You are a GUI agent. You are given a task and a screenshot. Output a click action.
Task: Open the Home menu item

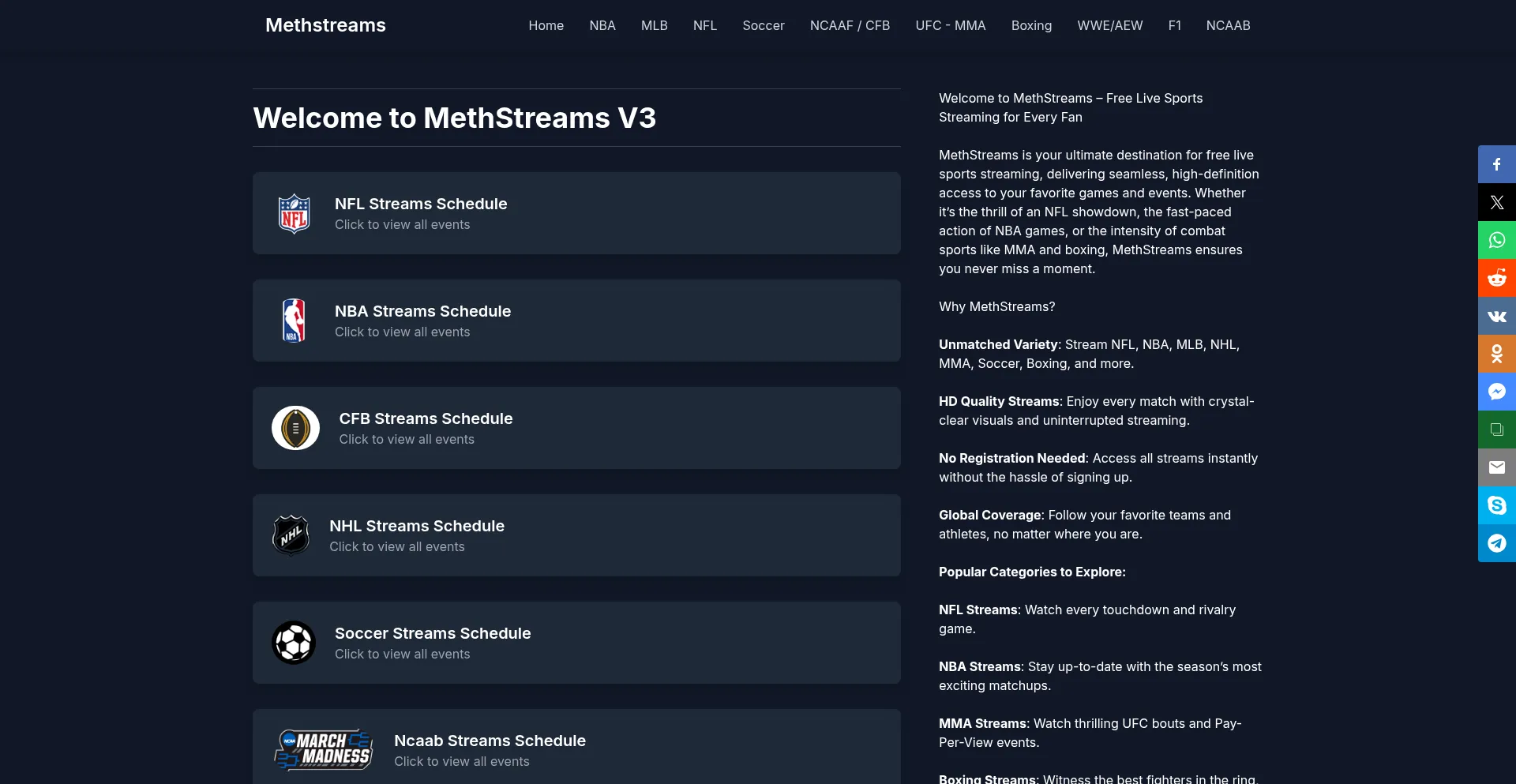546,25
